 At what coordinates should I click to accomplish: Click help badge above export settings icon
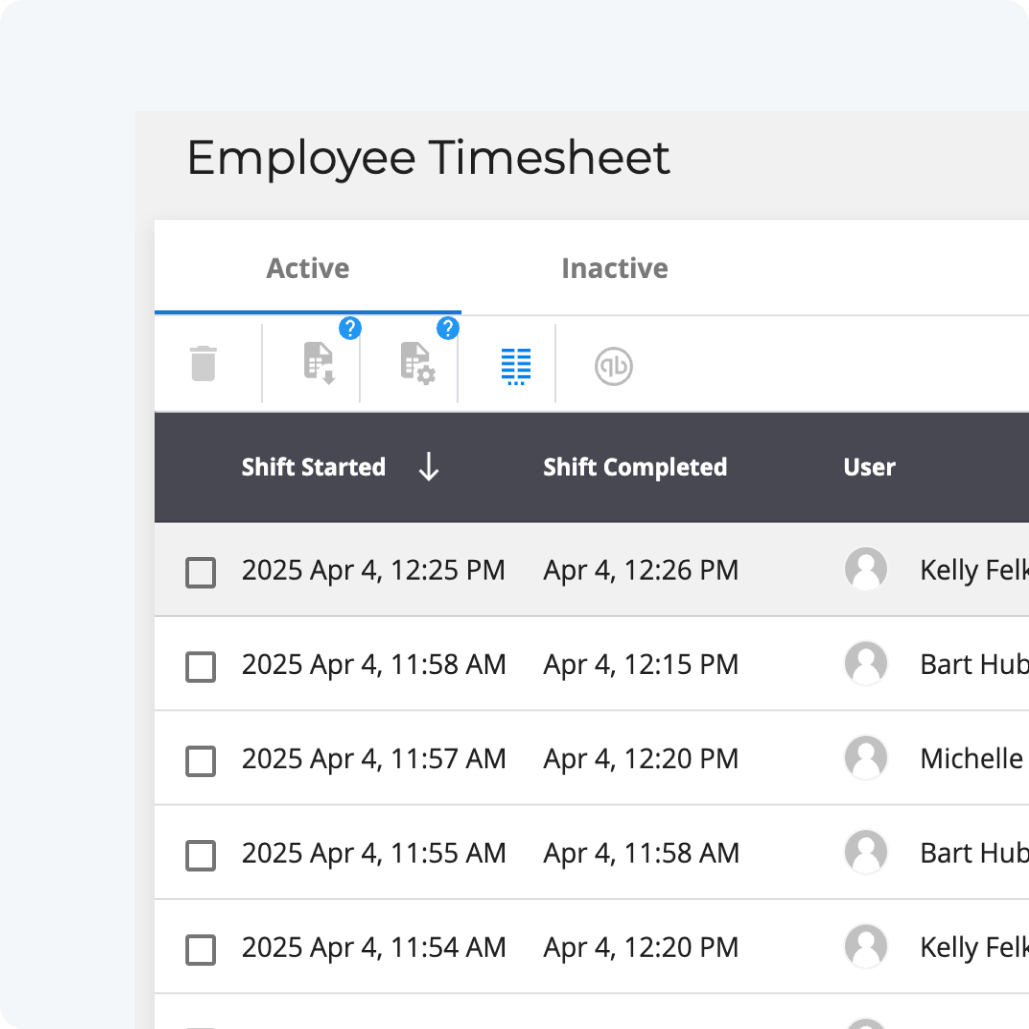448,328
